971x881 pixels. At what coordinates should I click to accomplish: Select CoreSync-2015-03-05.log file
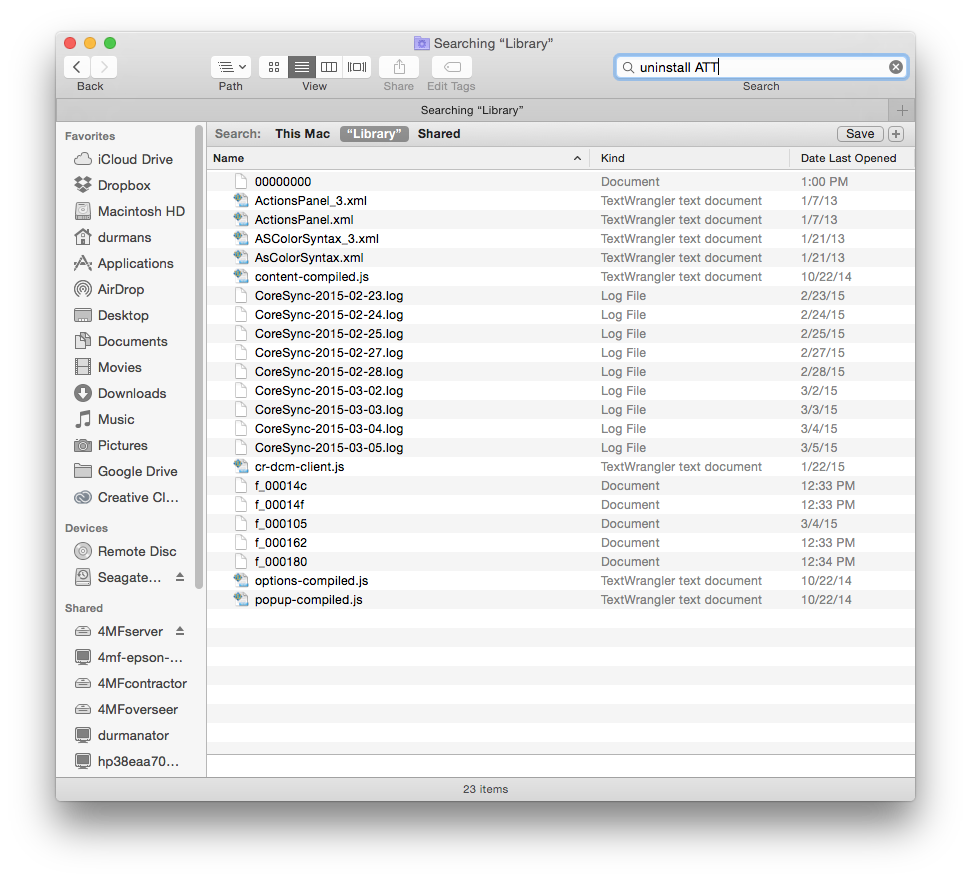click(x=560, y=448)
